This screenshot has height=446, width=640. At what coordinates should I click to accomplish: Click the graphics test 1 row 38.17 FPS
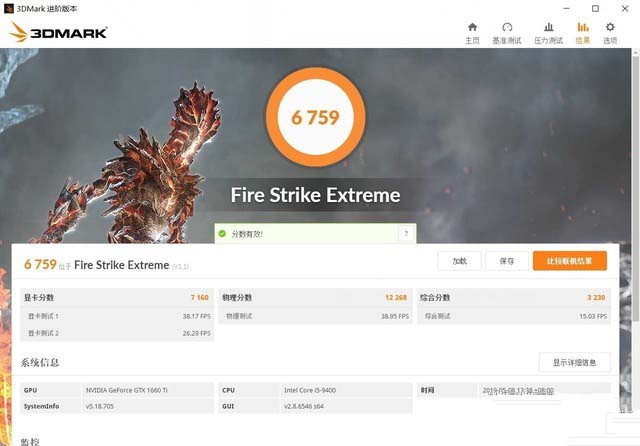[117, 316]
